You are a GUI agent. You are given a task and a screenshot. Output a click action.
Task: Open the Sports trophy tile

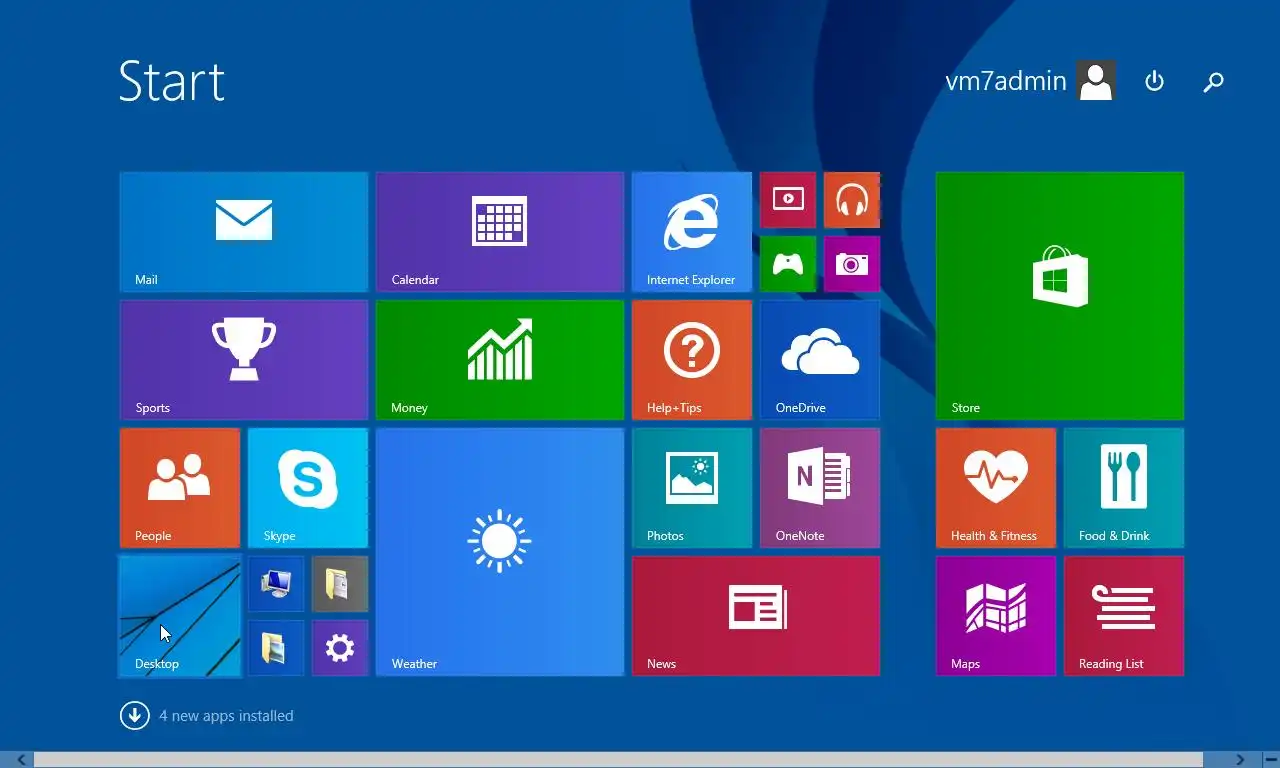click(x=244, y=360)
